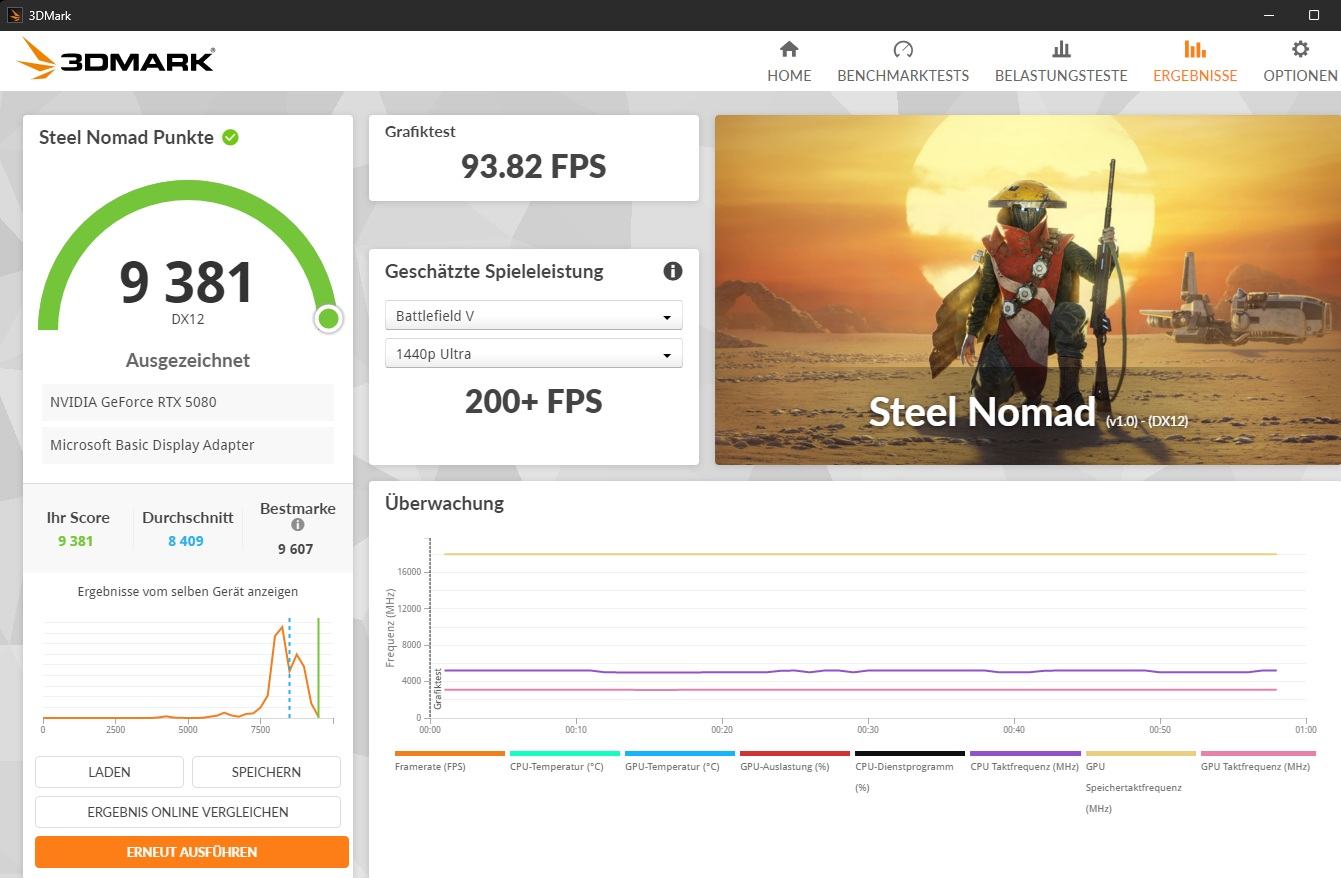Click the 200+ FPS estimate
The height and width of the screenshot is (878, 1341).
tap(534, 402)
